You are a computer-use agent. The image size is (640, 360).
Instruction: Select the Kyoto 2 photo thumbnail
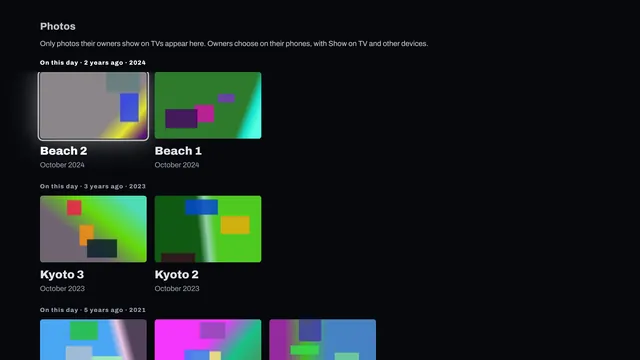(x=208, y=229)
